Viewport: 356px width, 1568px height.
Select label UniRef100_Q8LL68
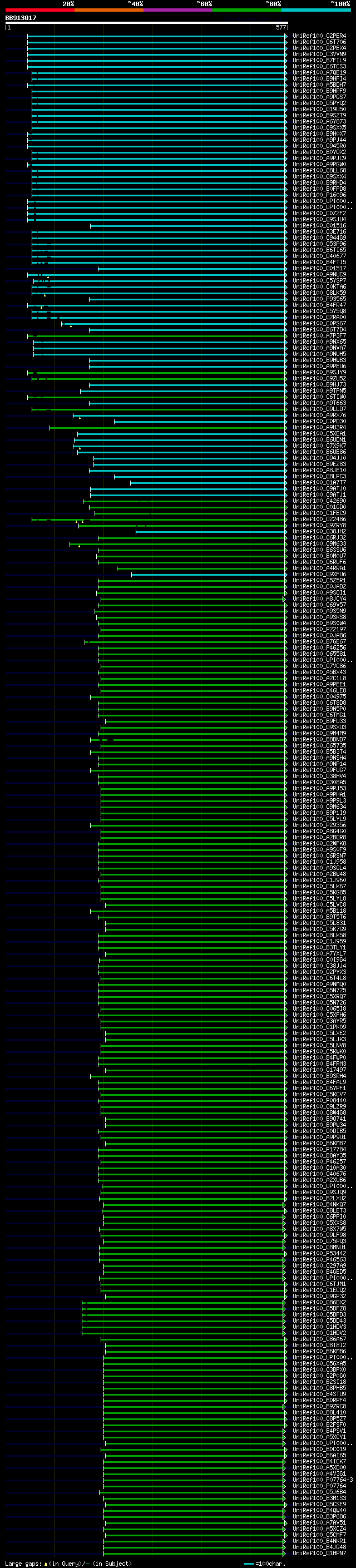(x=319, y=170)
